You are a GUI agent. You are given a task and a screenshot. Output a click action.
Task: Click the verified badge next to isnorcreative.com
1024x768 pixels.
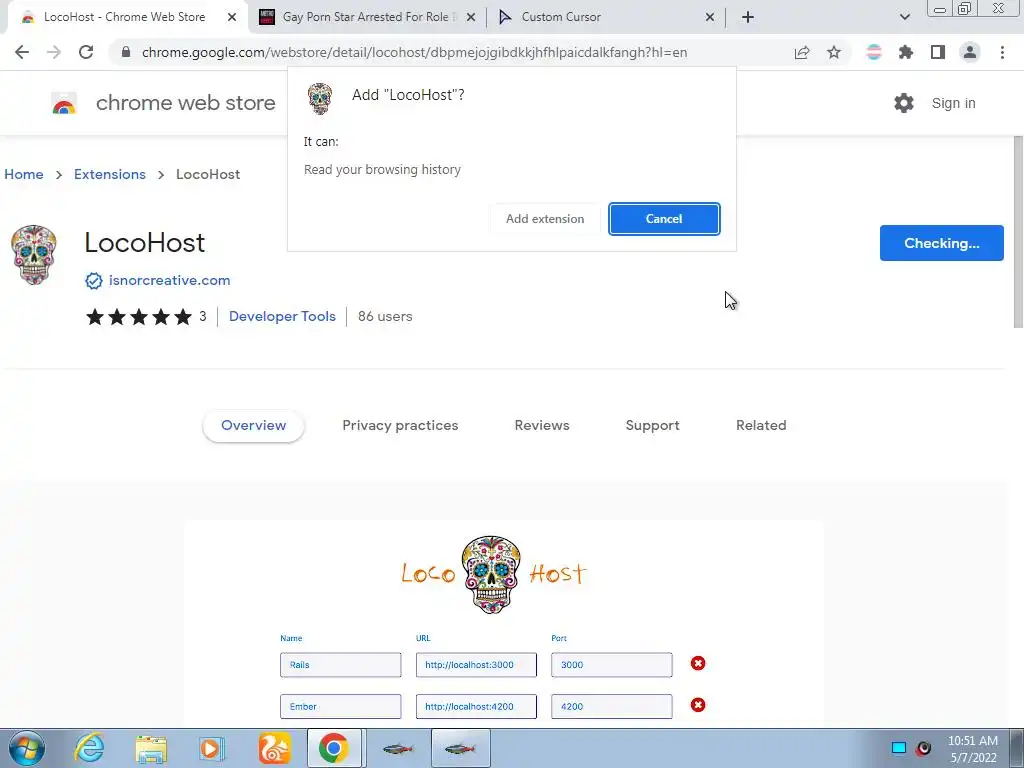pos(94,281)
